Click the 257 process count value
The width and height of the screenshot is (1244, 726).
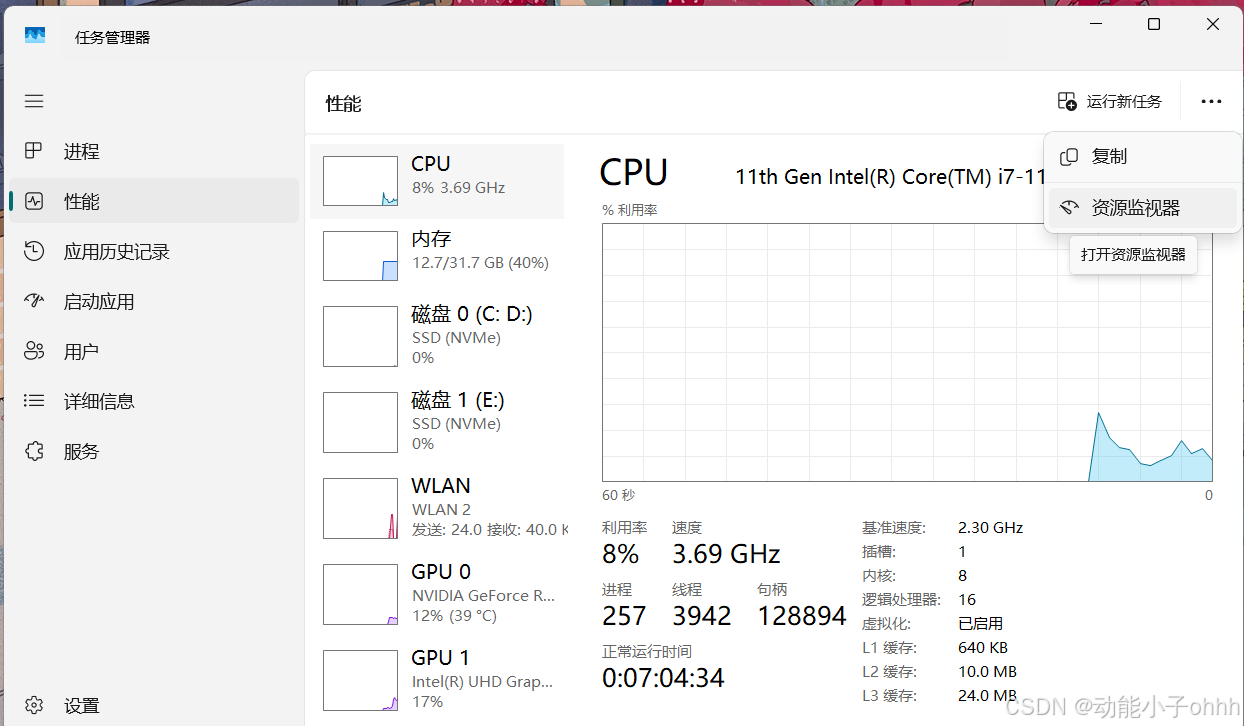click(x=624, y=616)
